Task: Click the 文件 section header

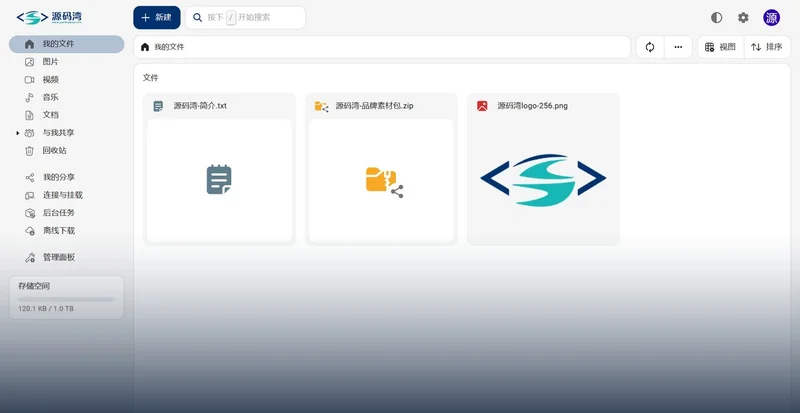Action: click(151, 78)
